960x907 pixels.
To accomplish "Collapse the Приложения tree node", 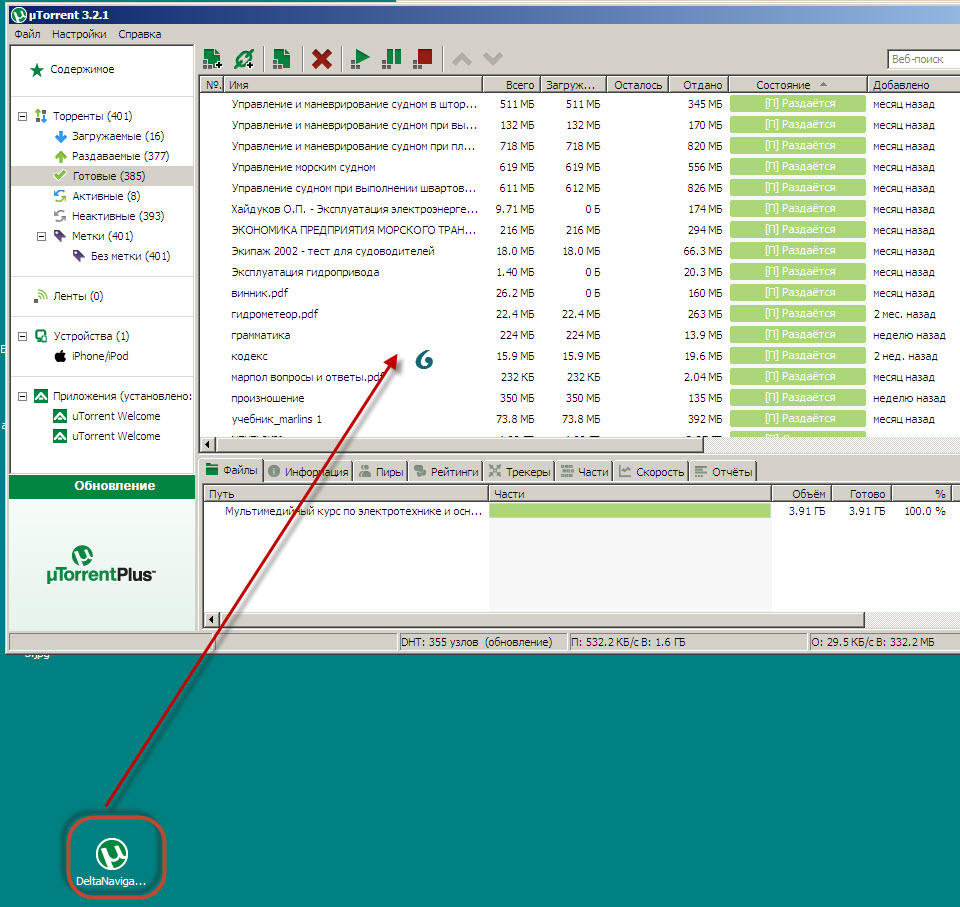I will point(23,396).
